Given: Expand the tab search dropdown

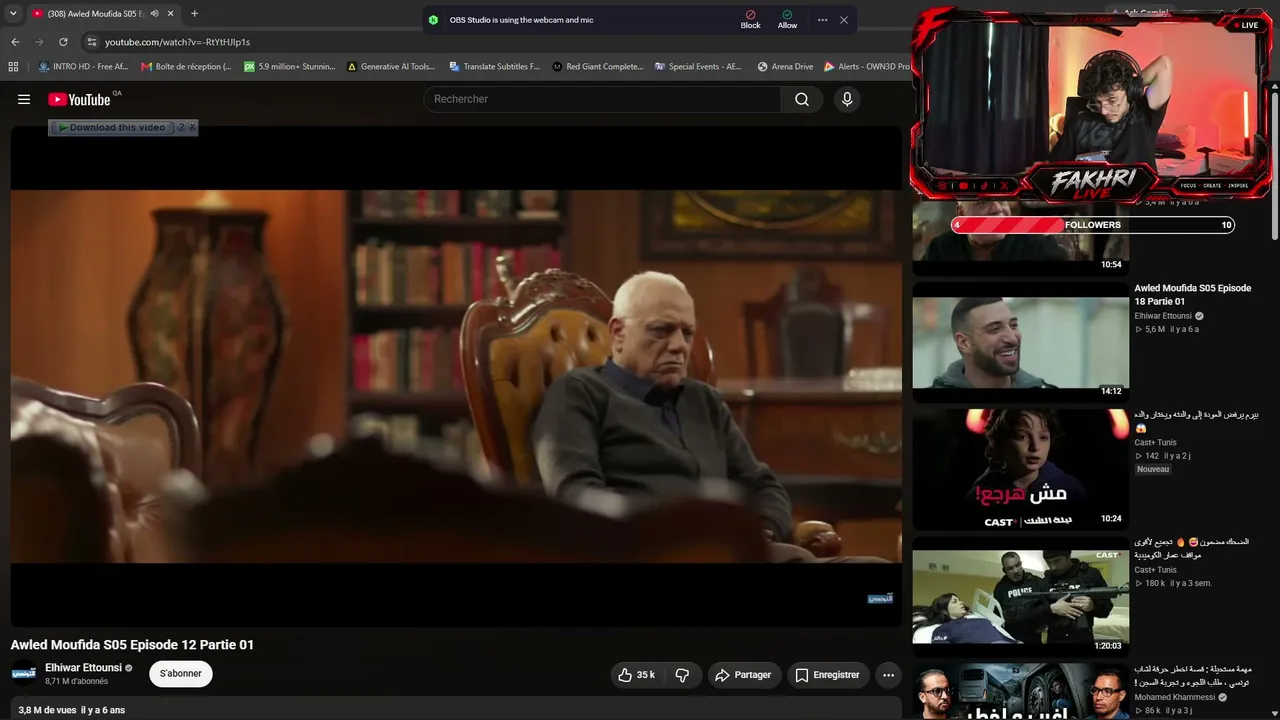Looking at the screenshot, I should click(x=13, y=14).
